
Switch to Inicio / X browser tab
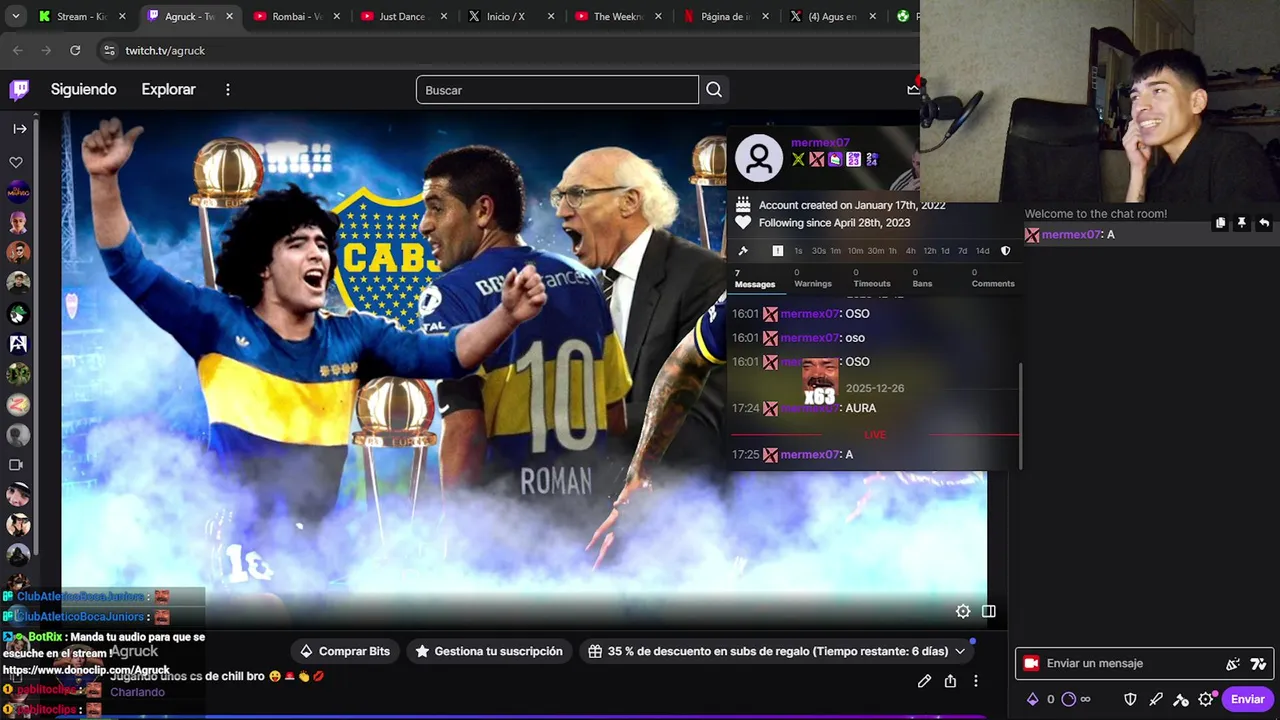tap(510, 16)
